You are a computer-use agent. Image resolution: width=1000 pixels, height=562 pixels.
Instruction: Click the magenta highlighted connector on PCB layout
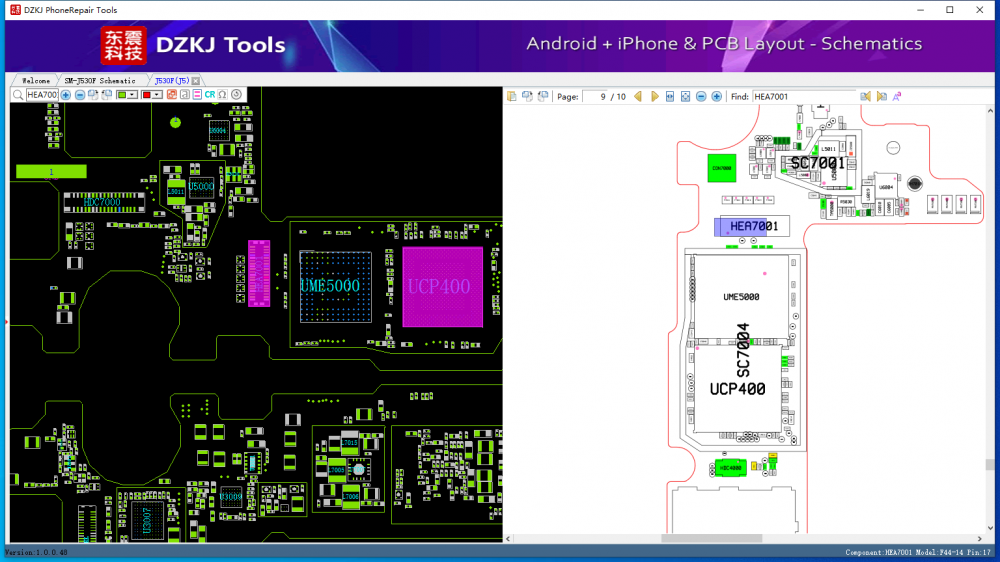point(259,274)
